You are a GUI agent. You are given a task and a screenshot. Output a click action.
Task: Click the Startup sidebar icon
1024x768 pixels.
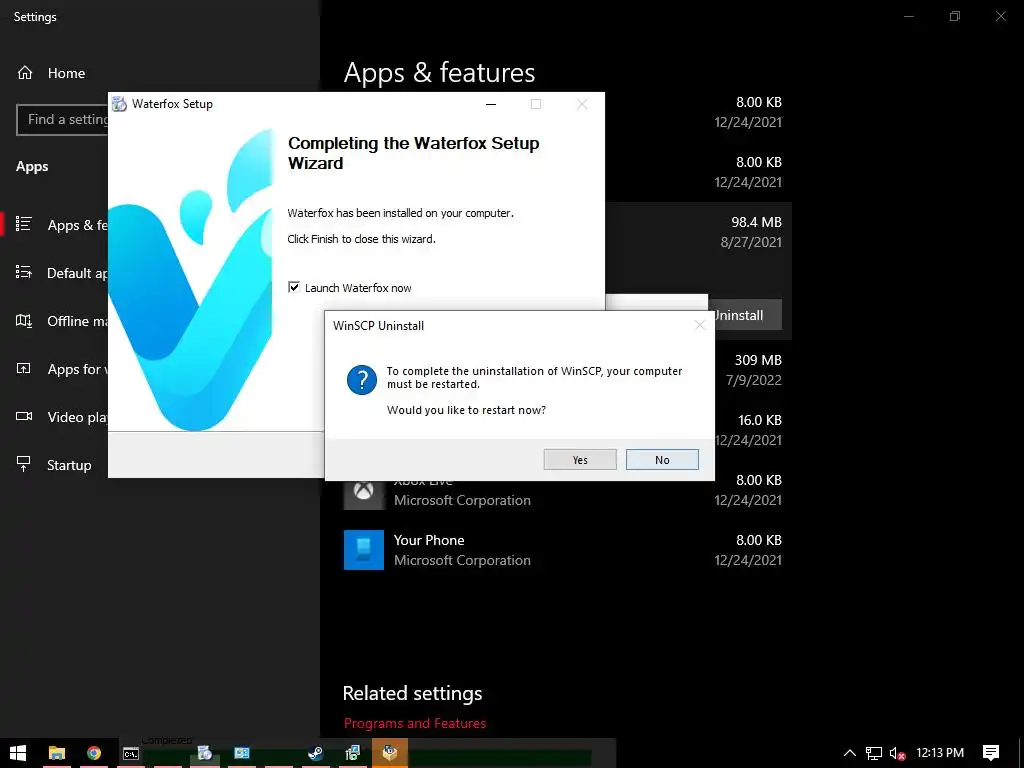pos(24,464)
